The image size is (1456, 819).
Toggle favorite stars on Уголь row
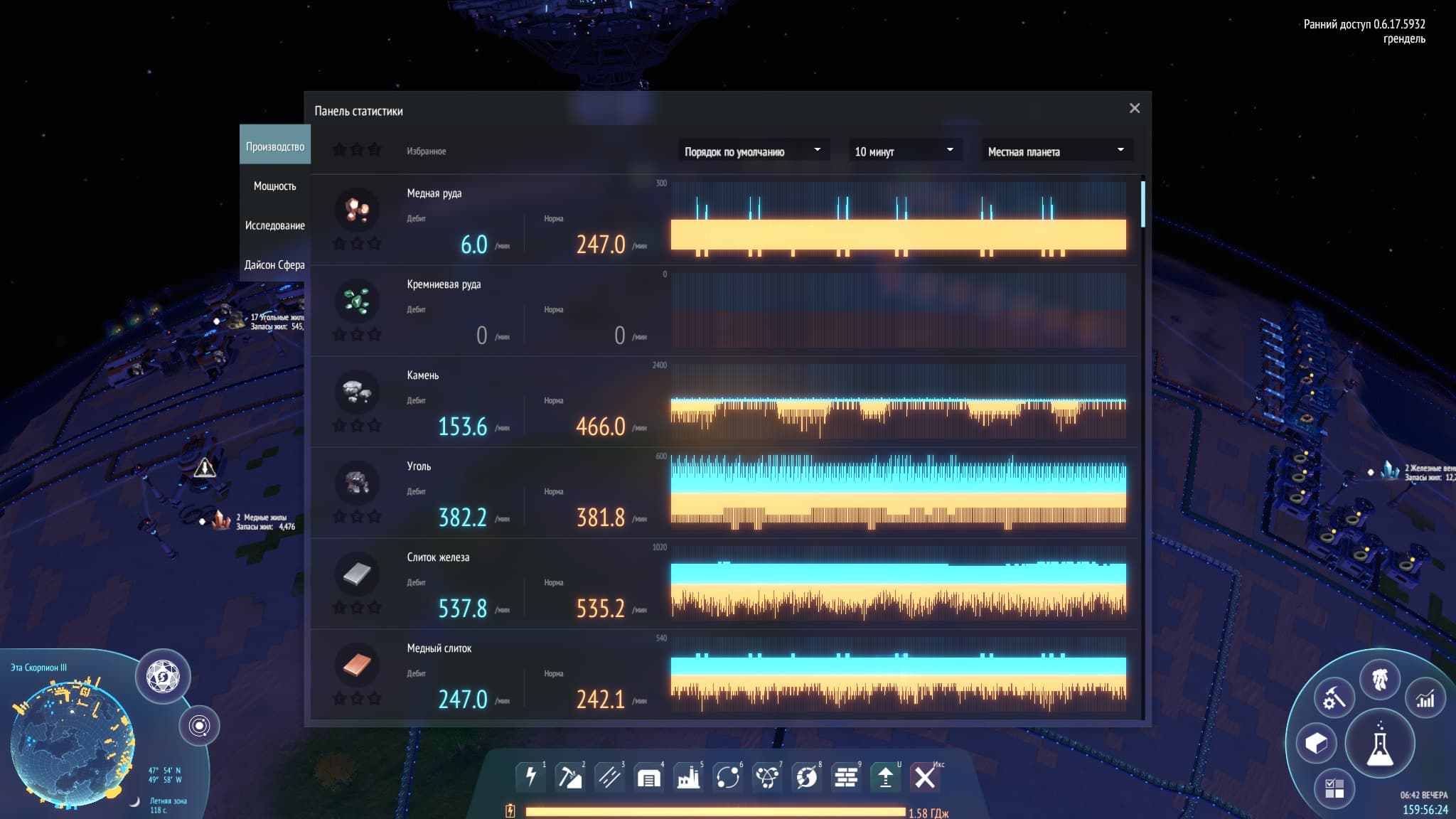tap(357, 517)
